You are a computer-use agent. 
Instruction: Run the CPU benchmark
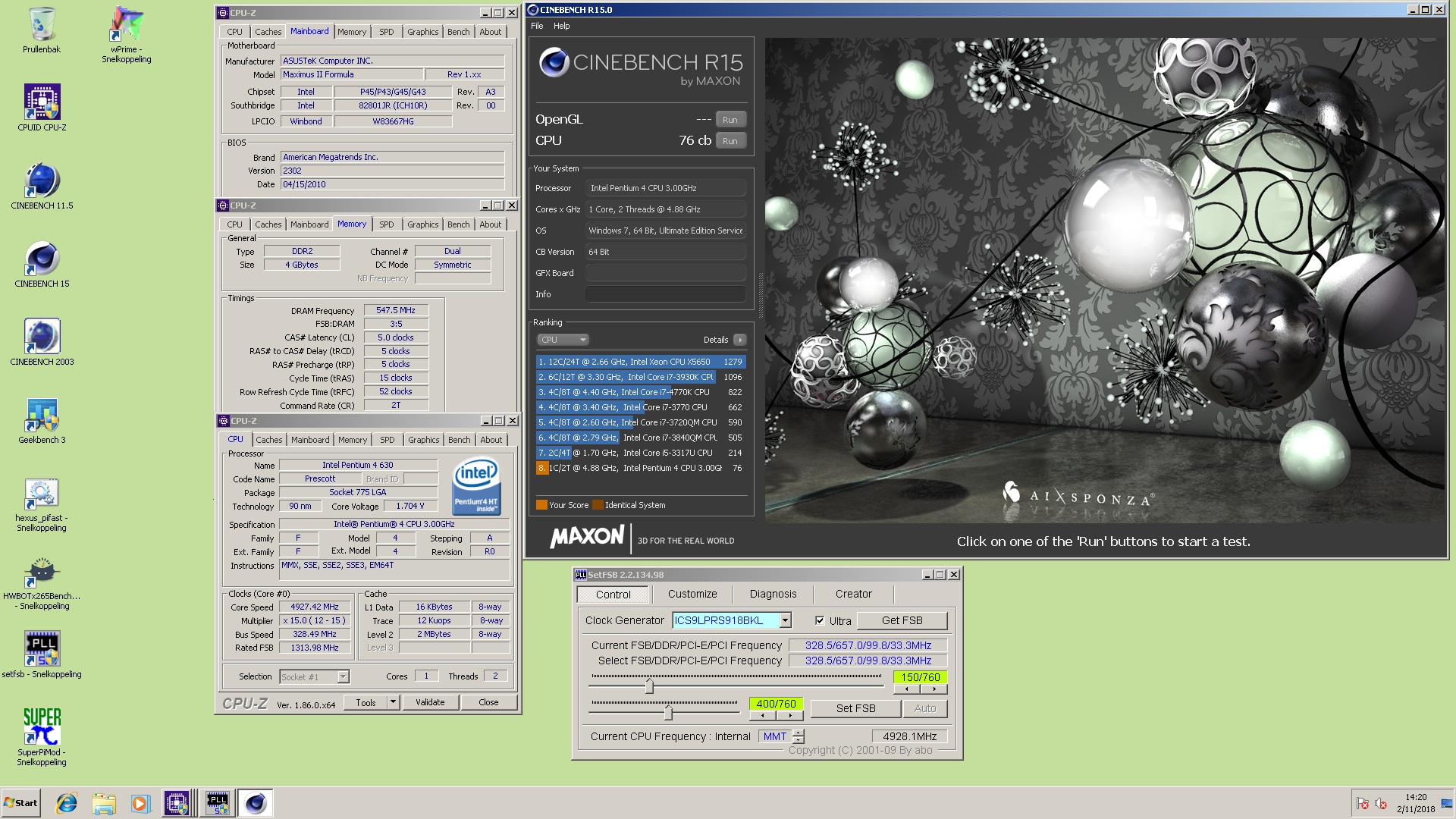coord(730,141)
